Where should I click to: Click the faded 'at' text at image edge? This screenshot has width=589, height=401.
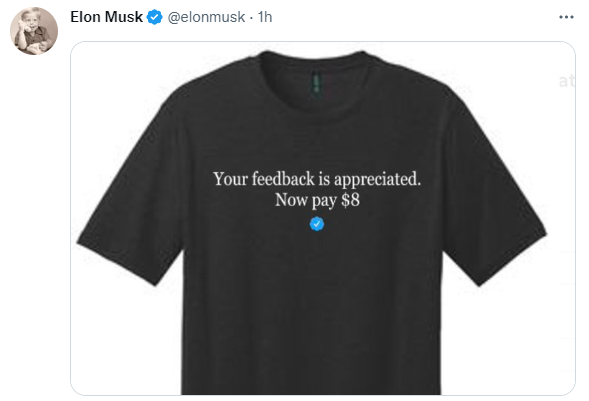coord(566,81)
